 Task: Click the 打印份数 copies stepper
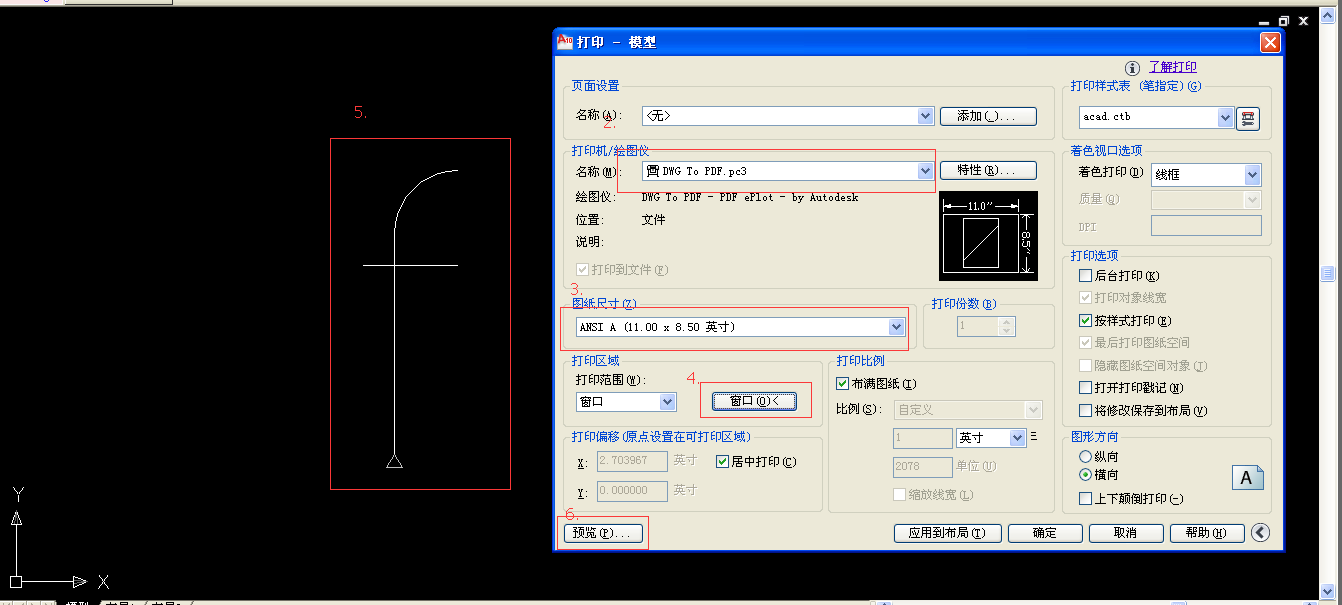1007,326
